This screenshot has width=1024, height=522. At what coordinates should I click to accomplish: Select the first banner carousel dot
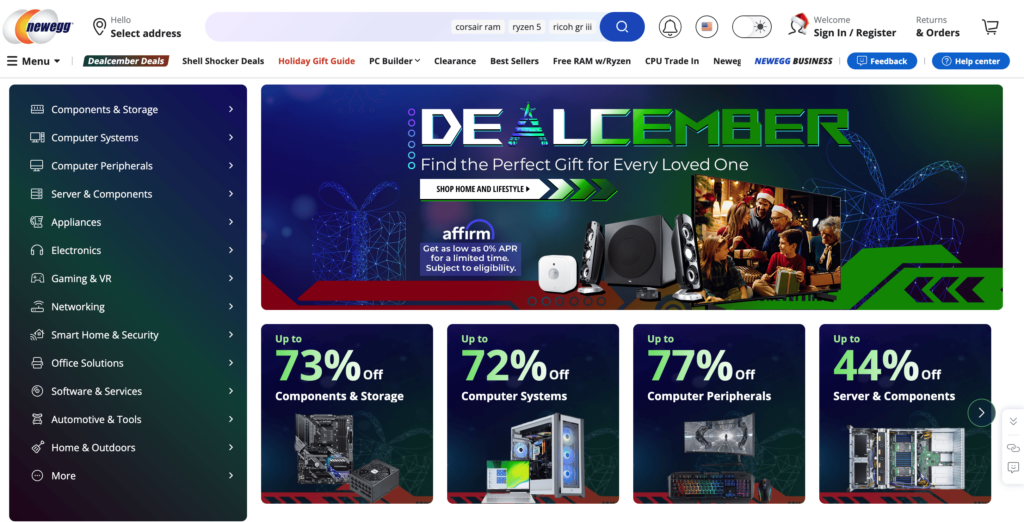532,301
